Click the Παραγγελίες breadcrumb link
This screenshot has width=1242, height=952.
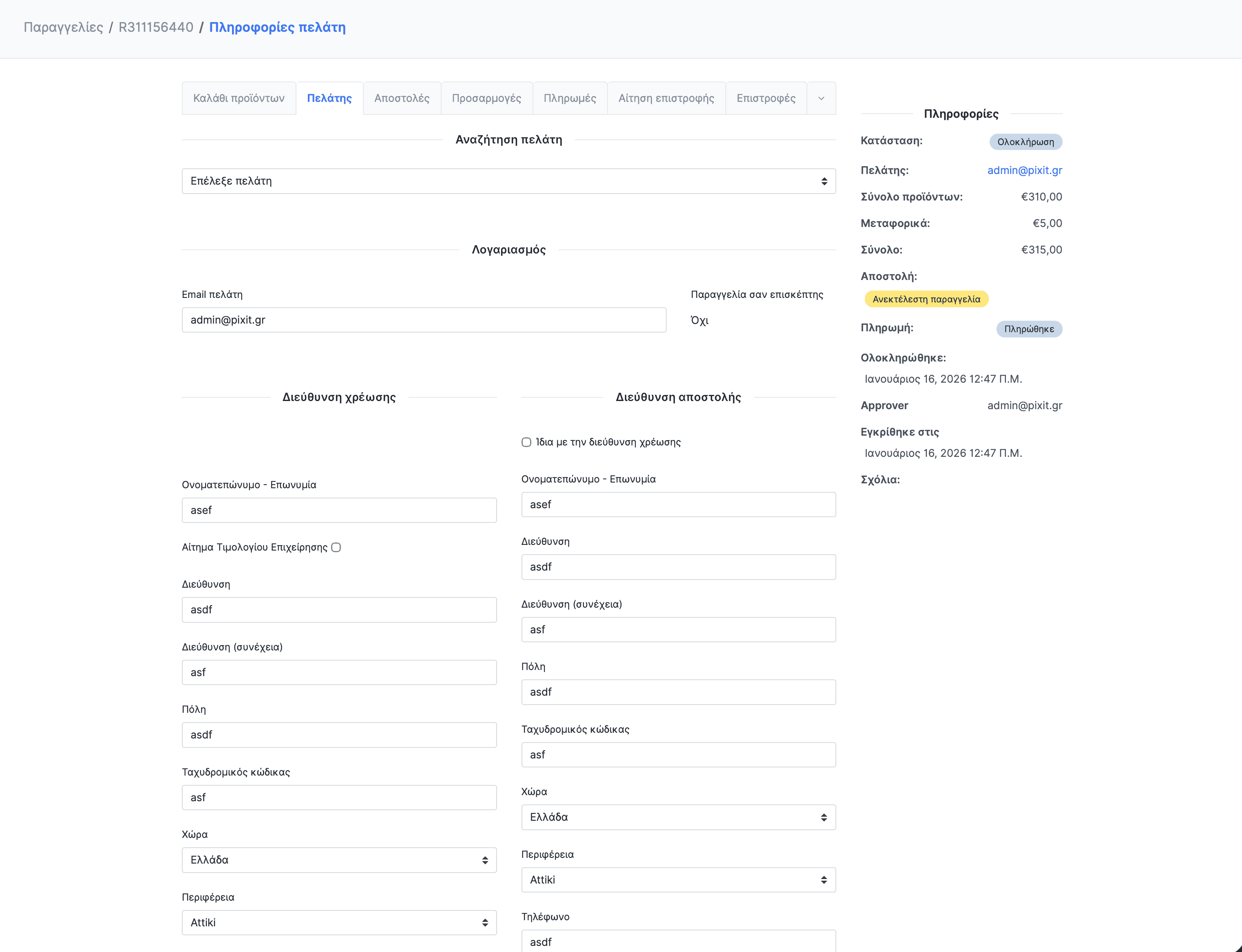click(64, 27)
